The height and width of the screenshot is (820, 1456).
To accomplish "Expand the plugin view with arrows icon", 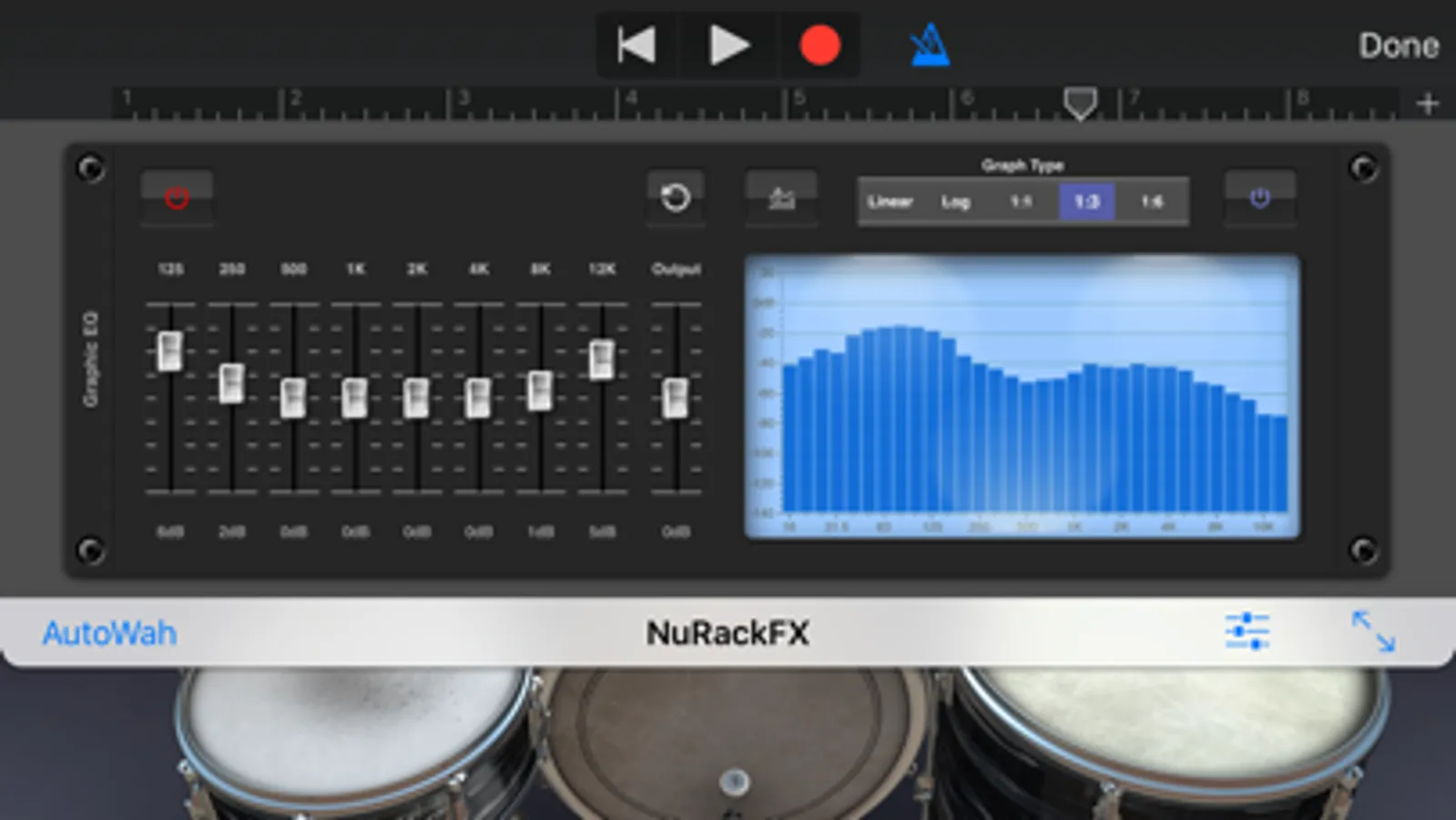I will pyautogui.click(x=1373, y=631).
